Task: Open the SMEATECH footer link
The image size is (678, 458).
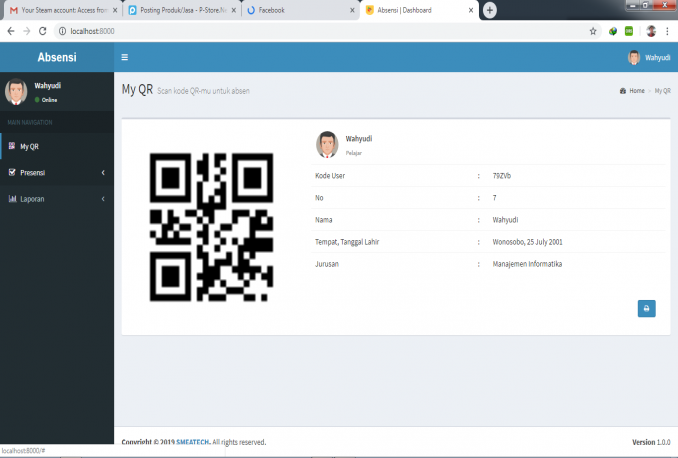Action: (x=192, y=442)
